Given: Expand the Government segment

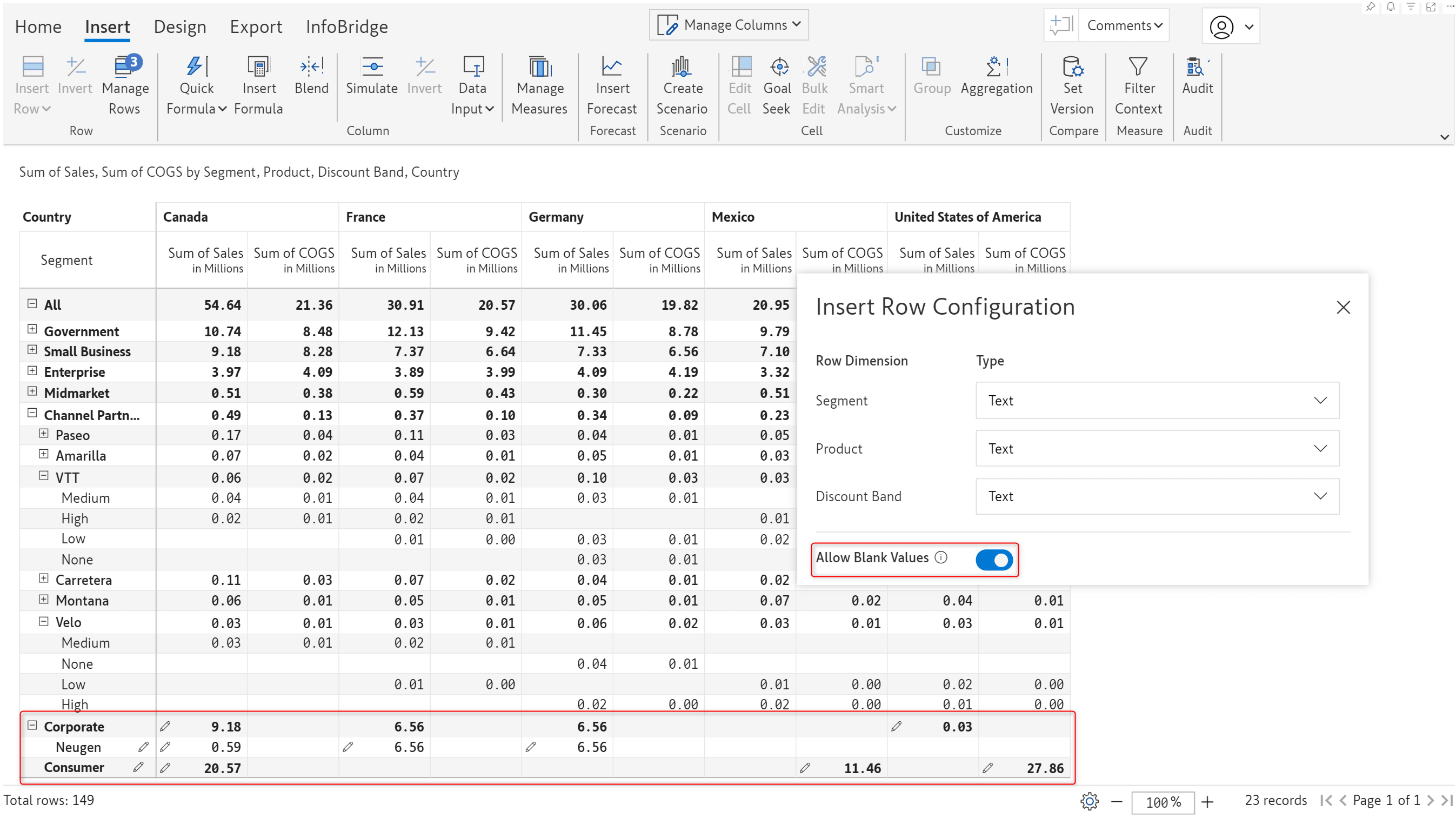Looking at the screenshot, I should (32, 329).
